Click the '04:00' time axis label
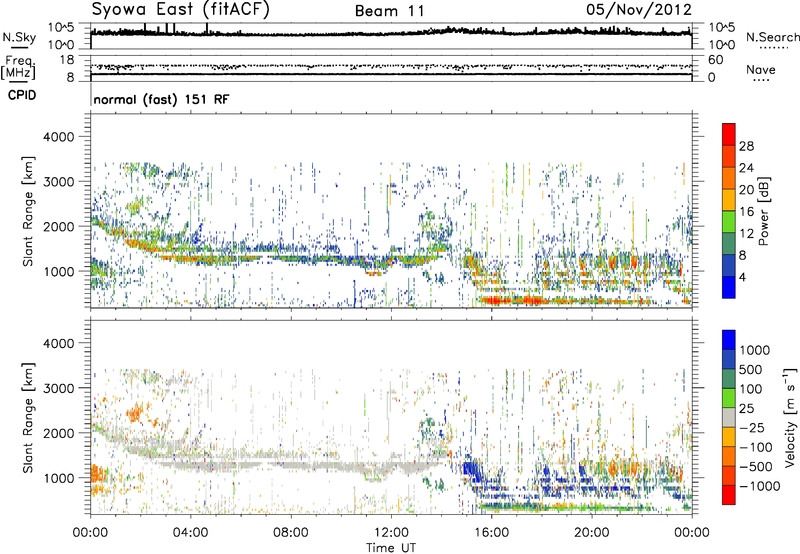The image size is (800, 554). click(191, 533)
